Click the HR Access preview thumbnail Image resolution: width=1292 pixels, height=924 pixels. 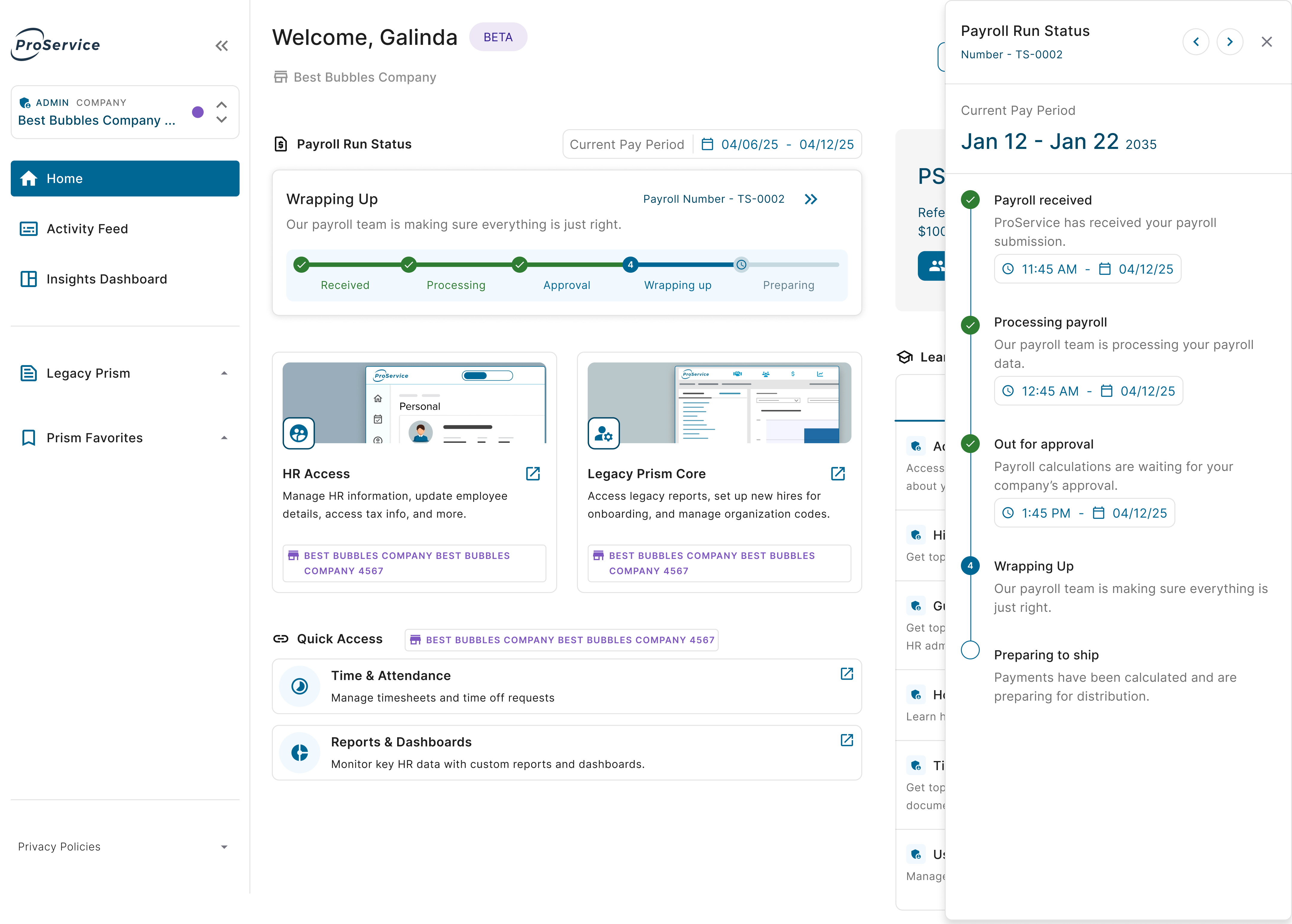pos(414,403)
